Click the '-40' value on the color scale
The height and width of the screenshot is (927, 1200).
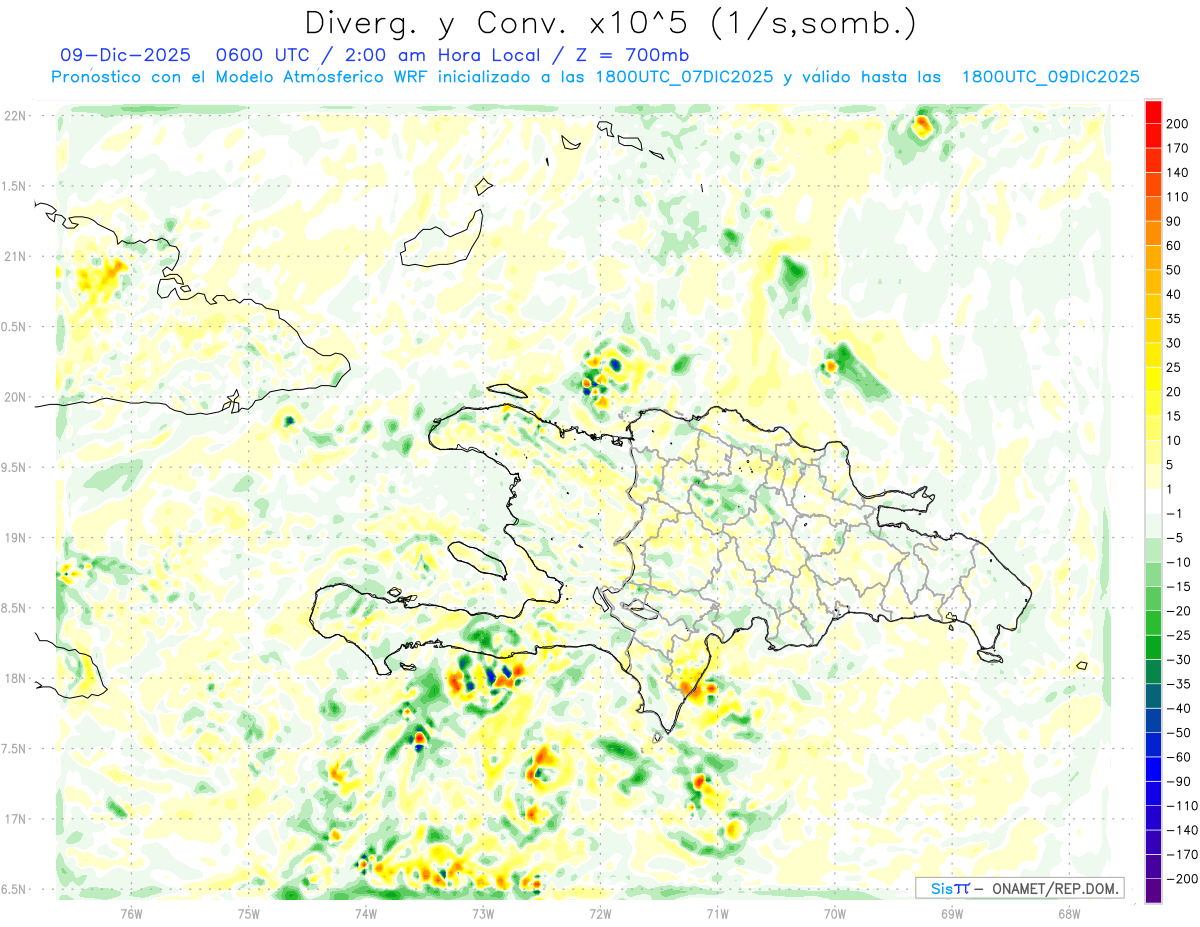point(1178,708)
